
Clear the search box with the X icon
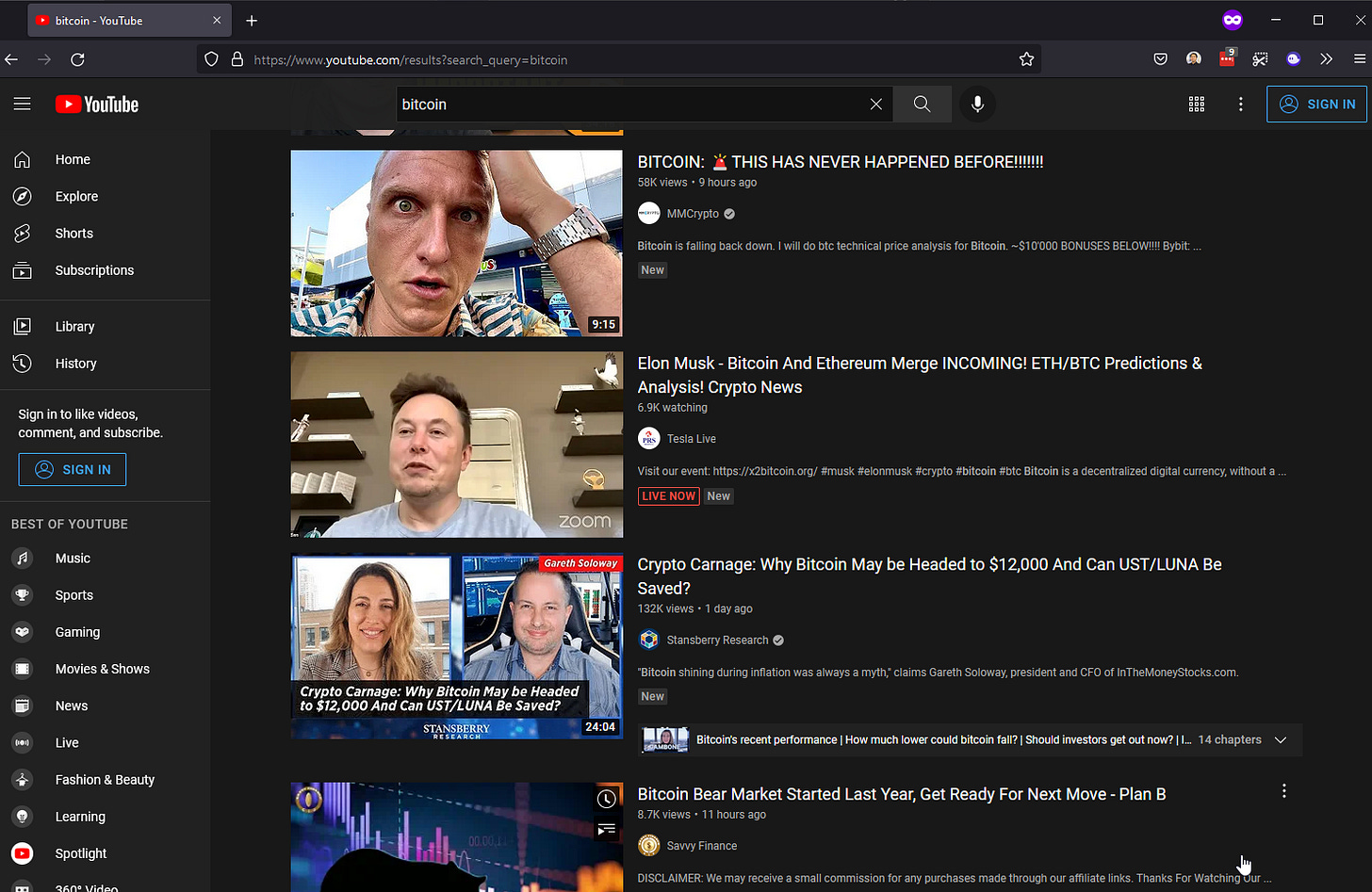pos(876,105)
